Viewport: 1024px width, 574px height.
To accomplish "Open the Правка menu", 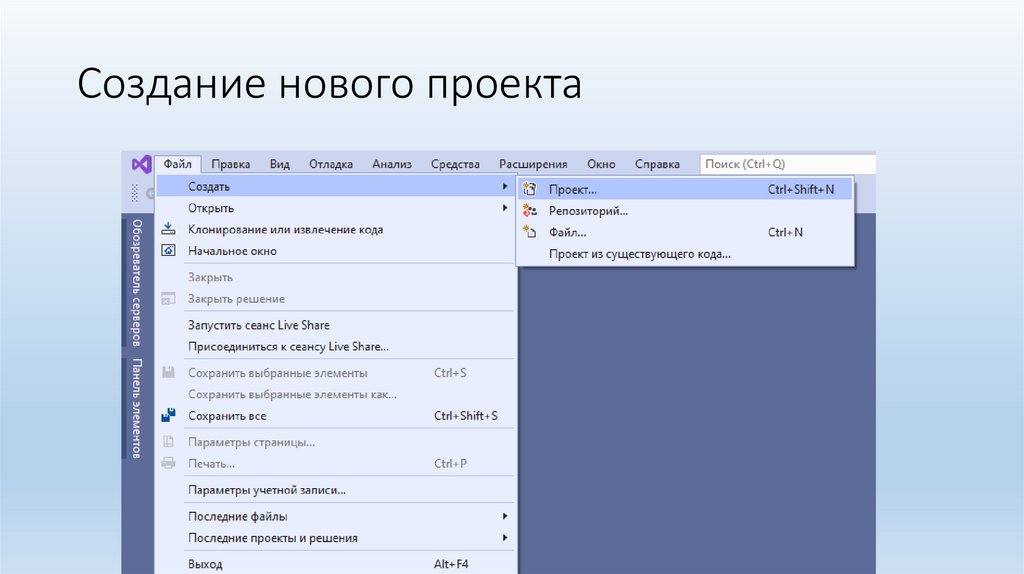I will [231, 164].
